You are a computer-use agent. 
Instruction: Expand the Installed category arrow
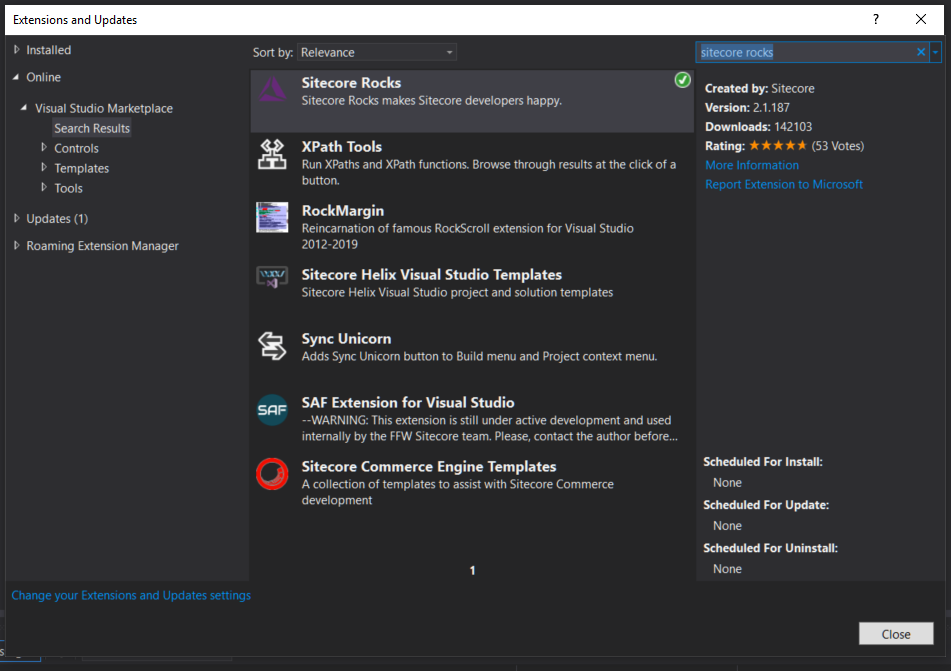pos(17,50)
